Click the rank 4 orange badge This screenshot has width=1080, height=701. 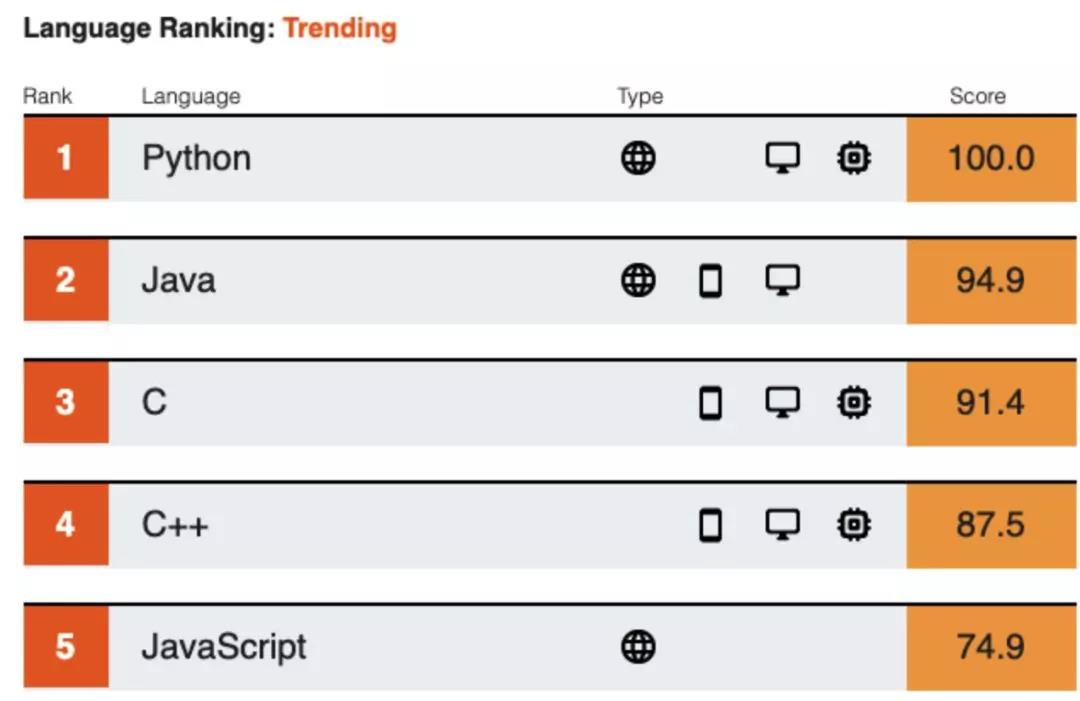[x=65, y=524]
